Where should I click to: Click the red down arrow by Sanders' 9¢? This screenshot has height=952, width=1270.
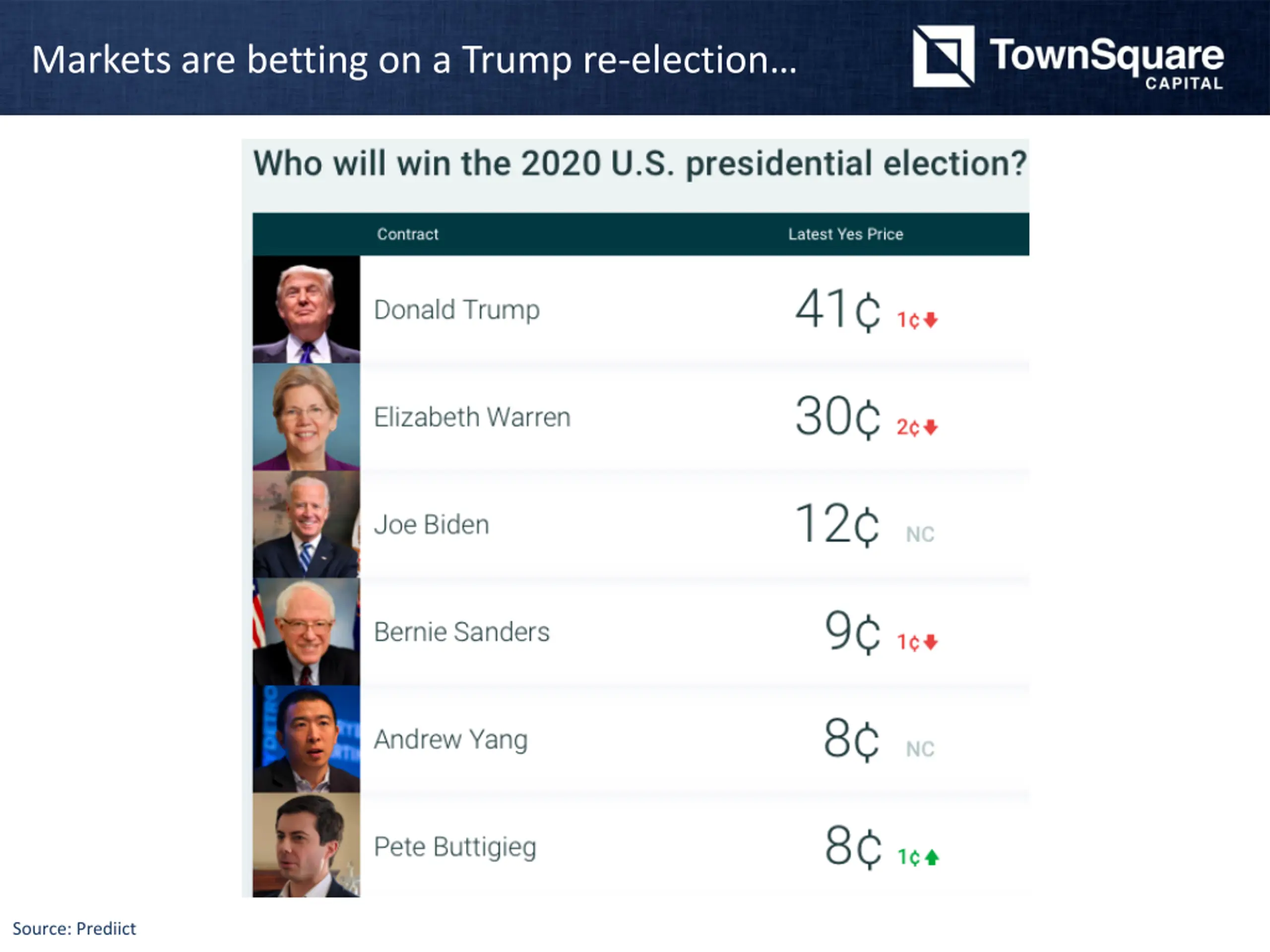pos(931,642)
